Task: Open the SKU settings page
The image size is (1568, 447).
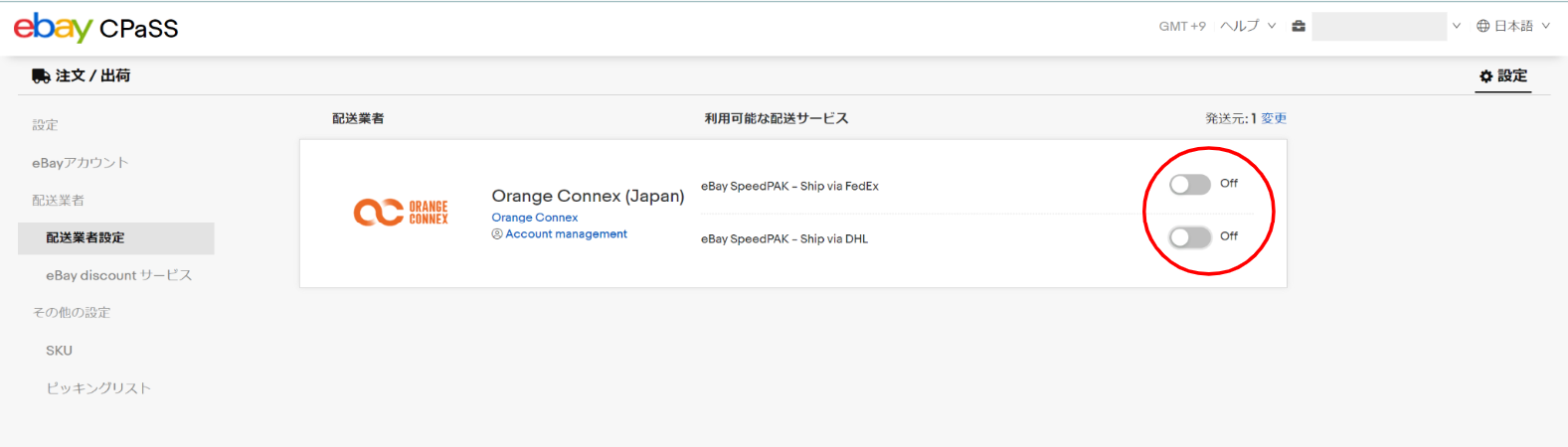Action: 59,351
